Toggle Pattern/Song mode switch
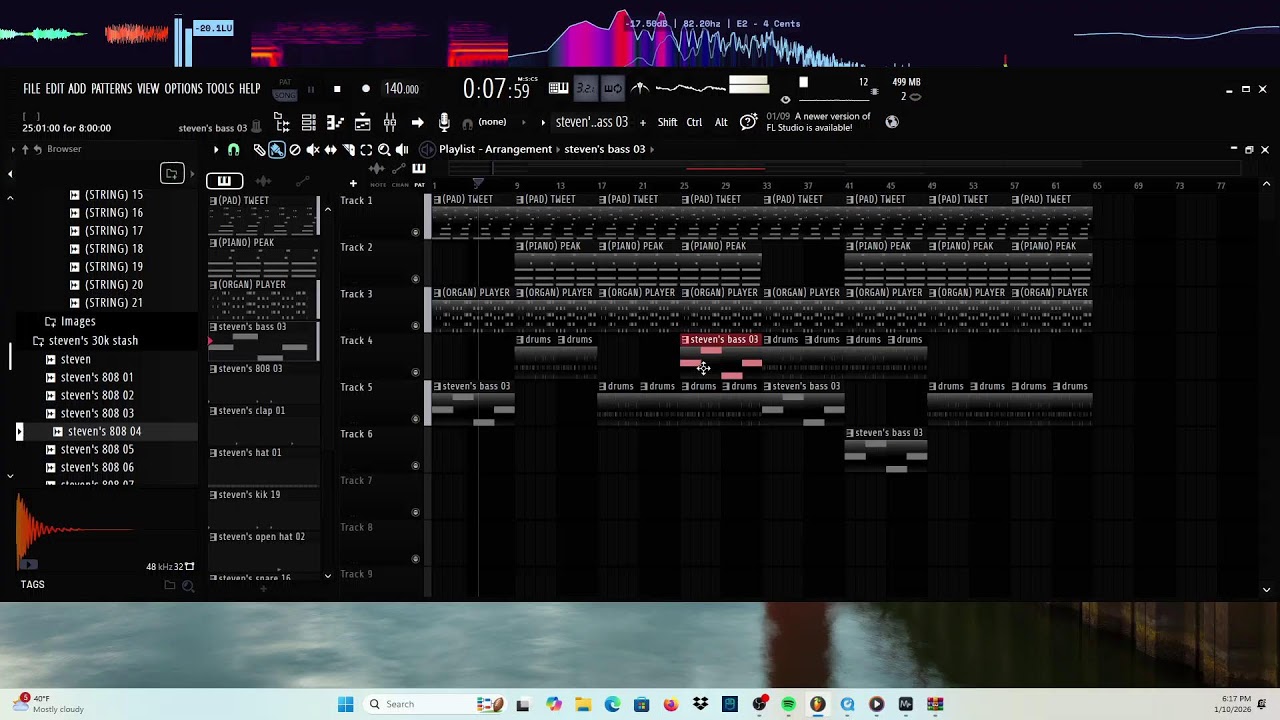Screen dimensions: 1280x720 [285, 89]
